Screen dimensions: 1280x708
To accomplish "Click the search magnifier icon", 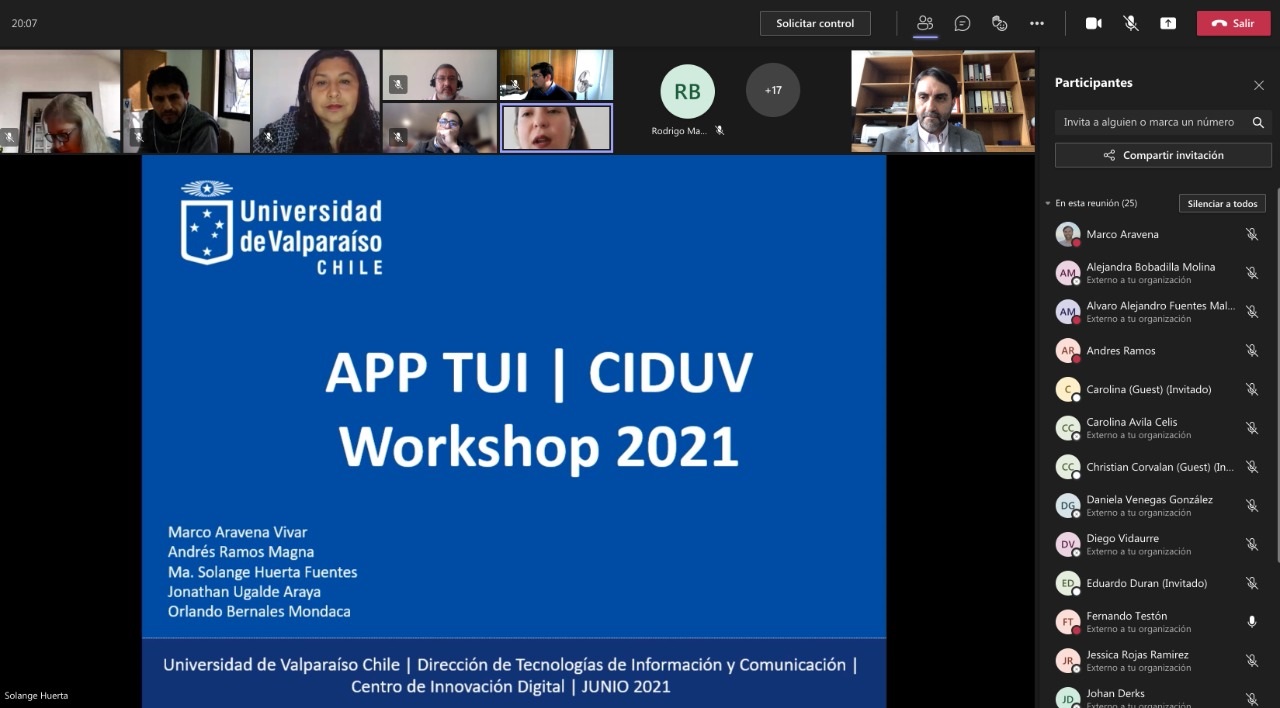I will pyautogui.click(x=1258, y=122).
